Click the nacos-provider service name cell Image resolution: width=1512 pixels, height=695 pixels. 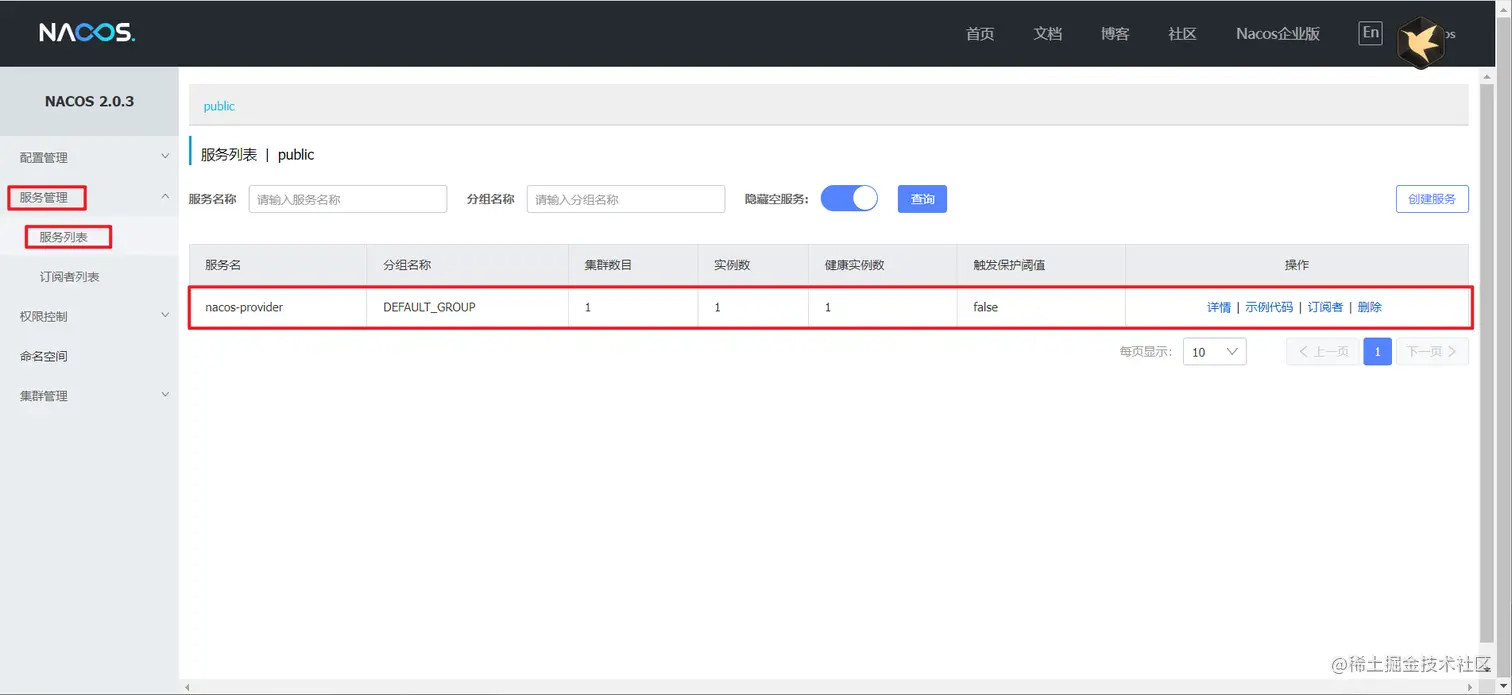[x=278, y=307]
